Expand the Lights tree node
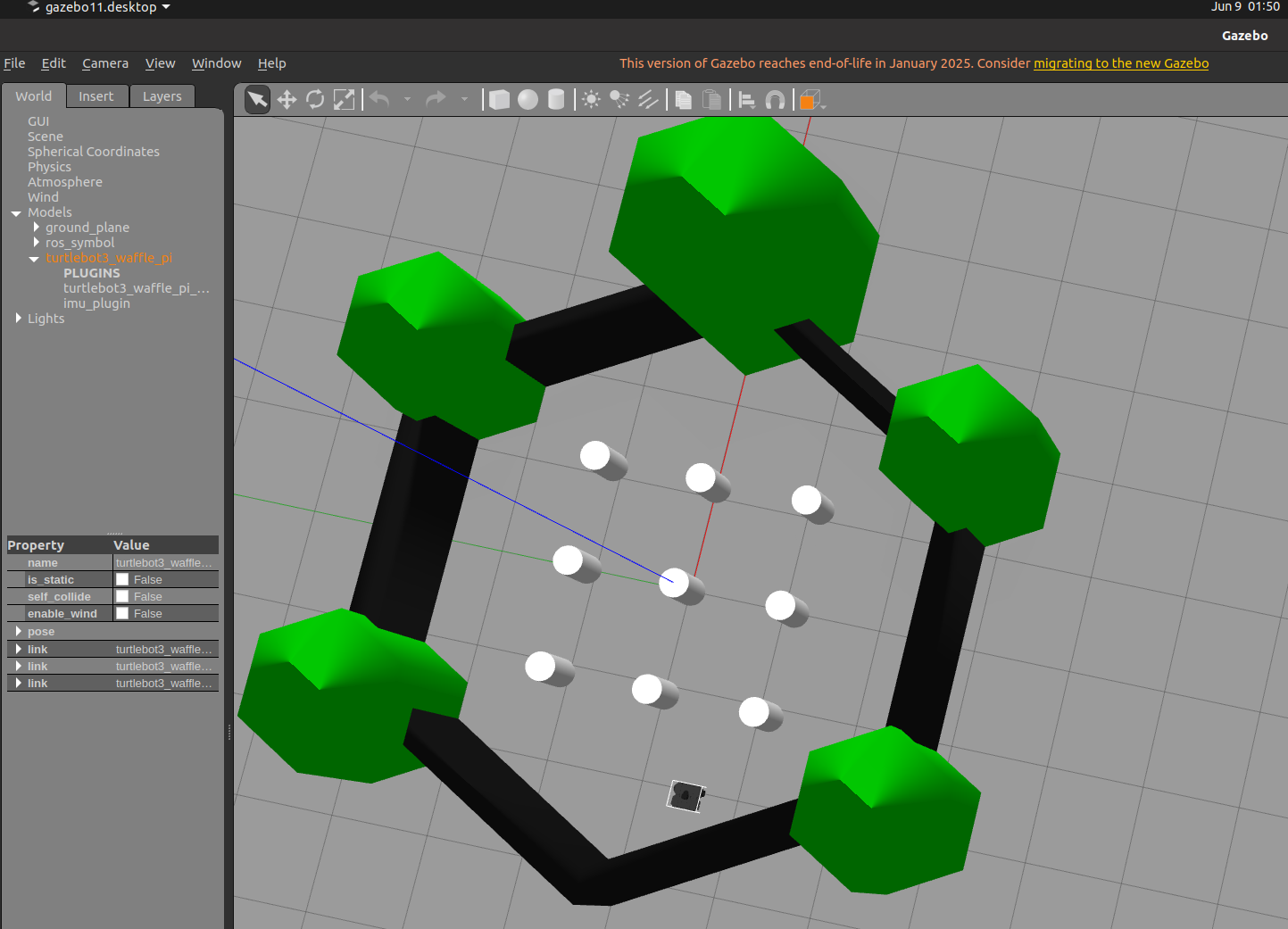 pos(18,318)
